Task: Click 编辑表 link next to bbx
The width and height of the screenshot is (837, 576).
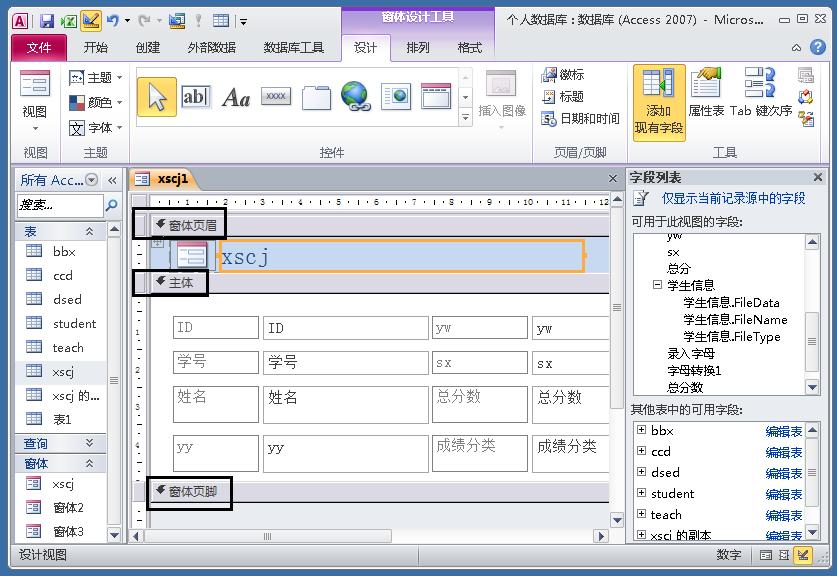Action: 784,431
